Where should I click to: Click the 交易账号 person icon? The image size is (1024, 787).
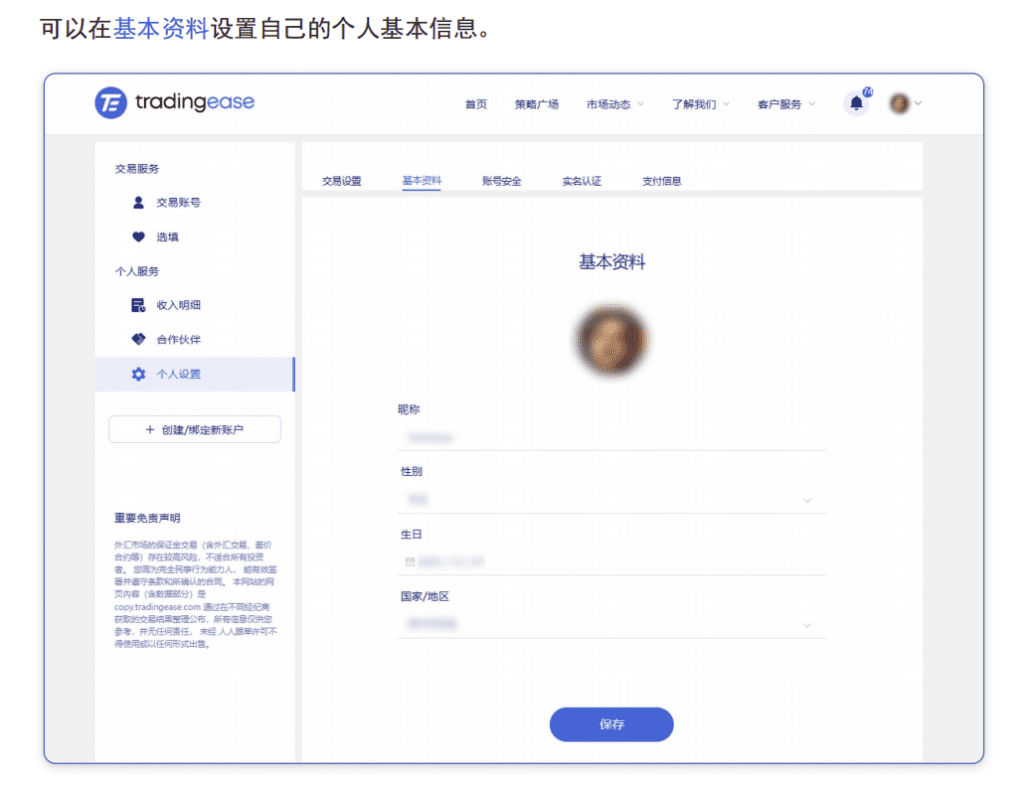pos(139,202)
